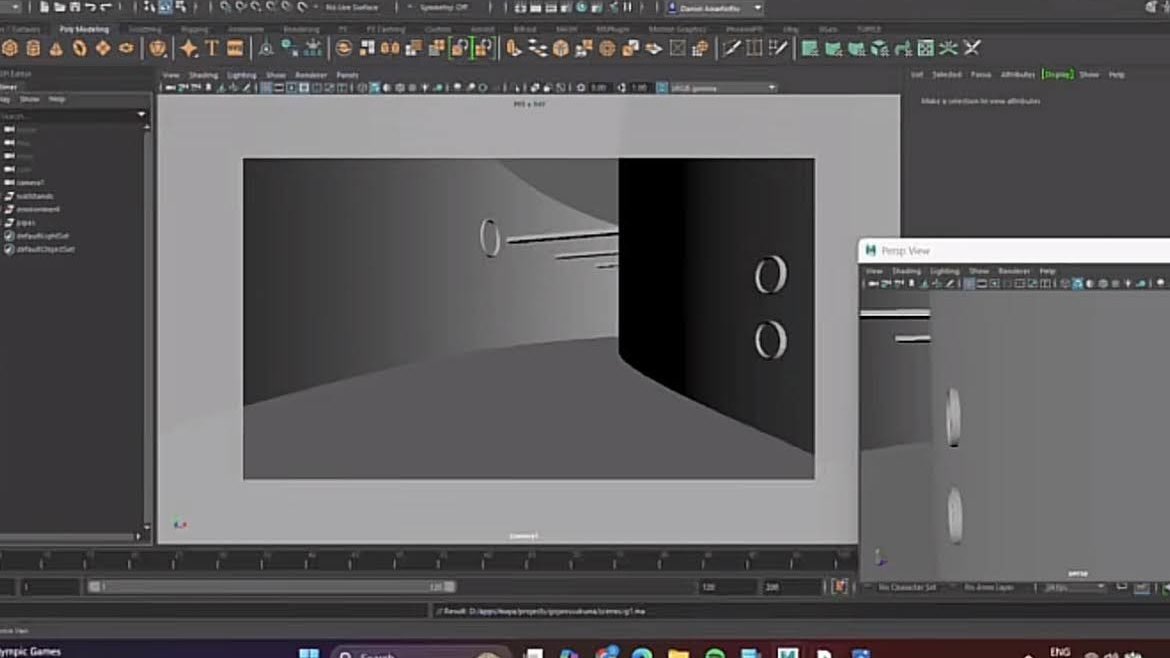Click the Redo arrow icon
This screenshot has width=1170, height=658.
105,7
